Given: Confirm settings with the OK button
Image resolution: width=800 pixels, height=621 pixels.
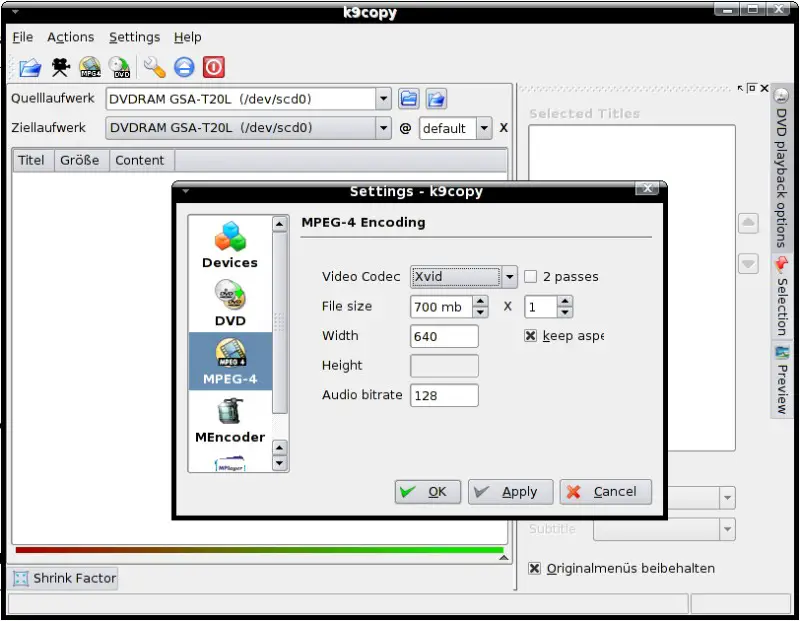Looking at the screenshot, I should [428, 492].
